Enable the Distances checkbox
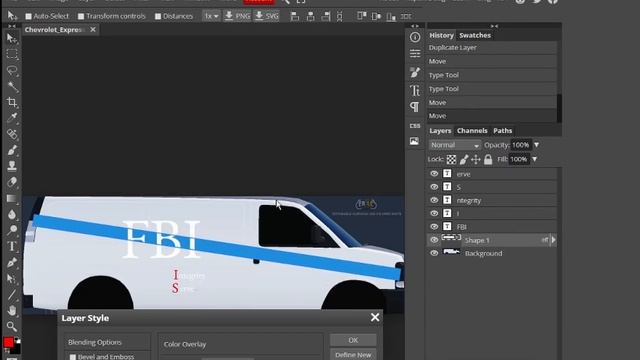Image resolution: width=640 pixels, height=360 pixels. pos(158,16)
